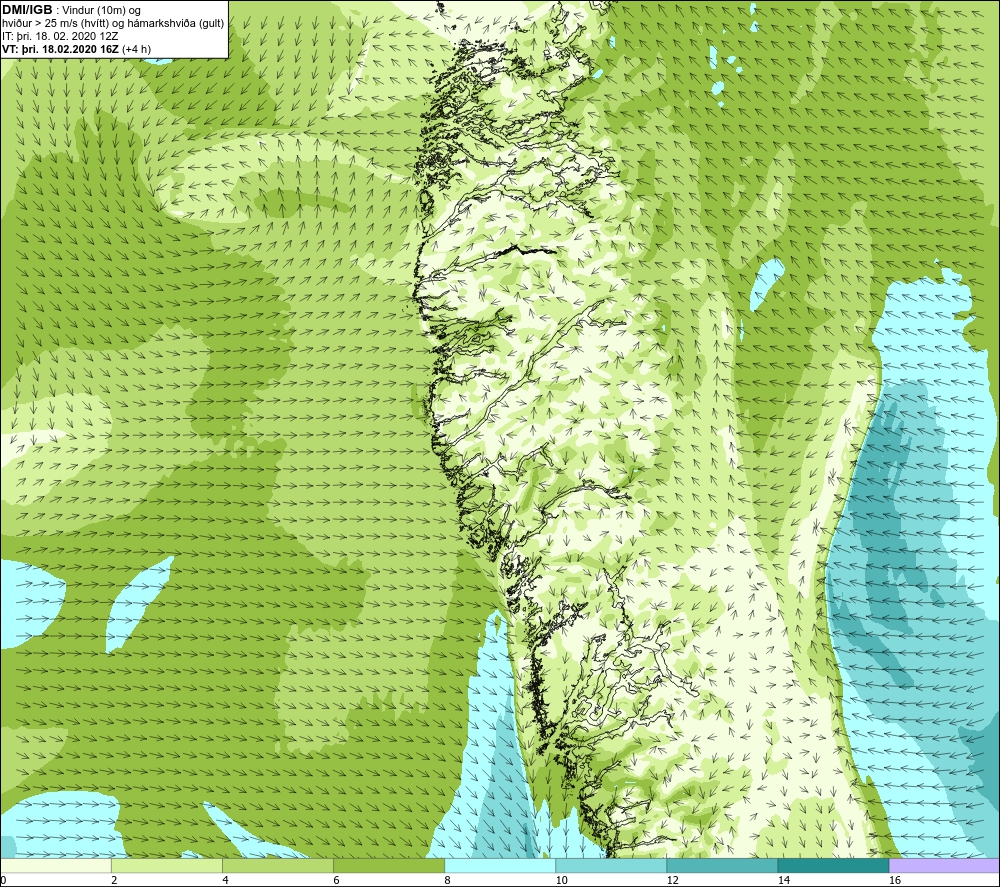Viewport: 1000px width, 887px height.
Task: Click the purple legend swatch above 16 m/s
Action: 944,865
